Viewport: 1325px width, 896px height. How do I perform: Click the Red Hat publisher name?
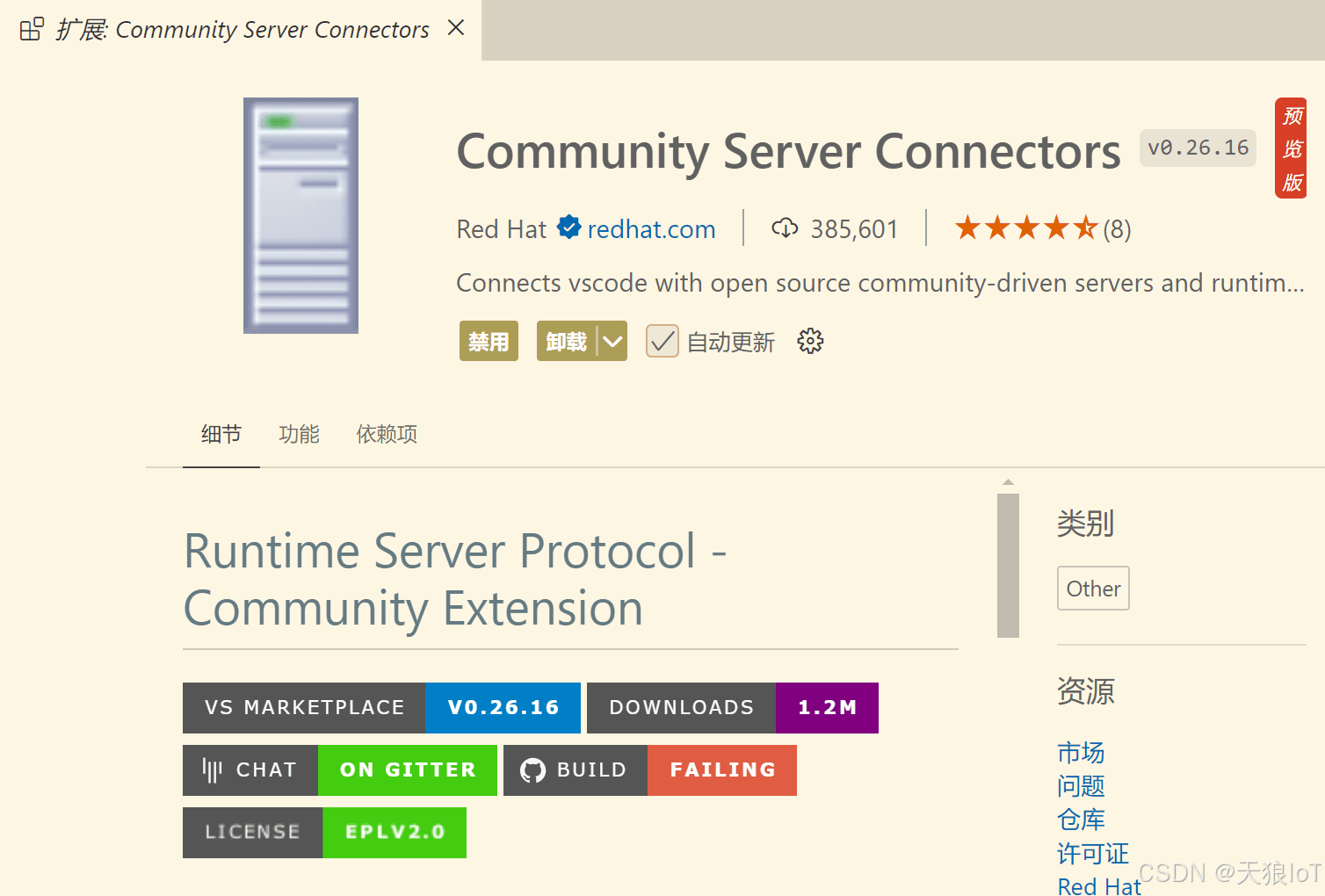[x=501, y=229]
